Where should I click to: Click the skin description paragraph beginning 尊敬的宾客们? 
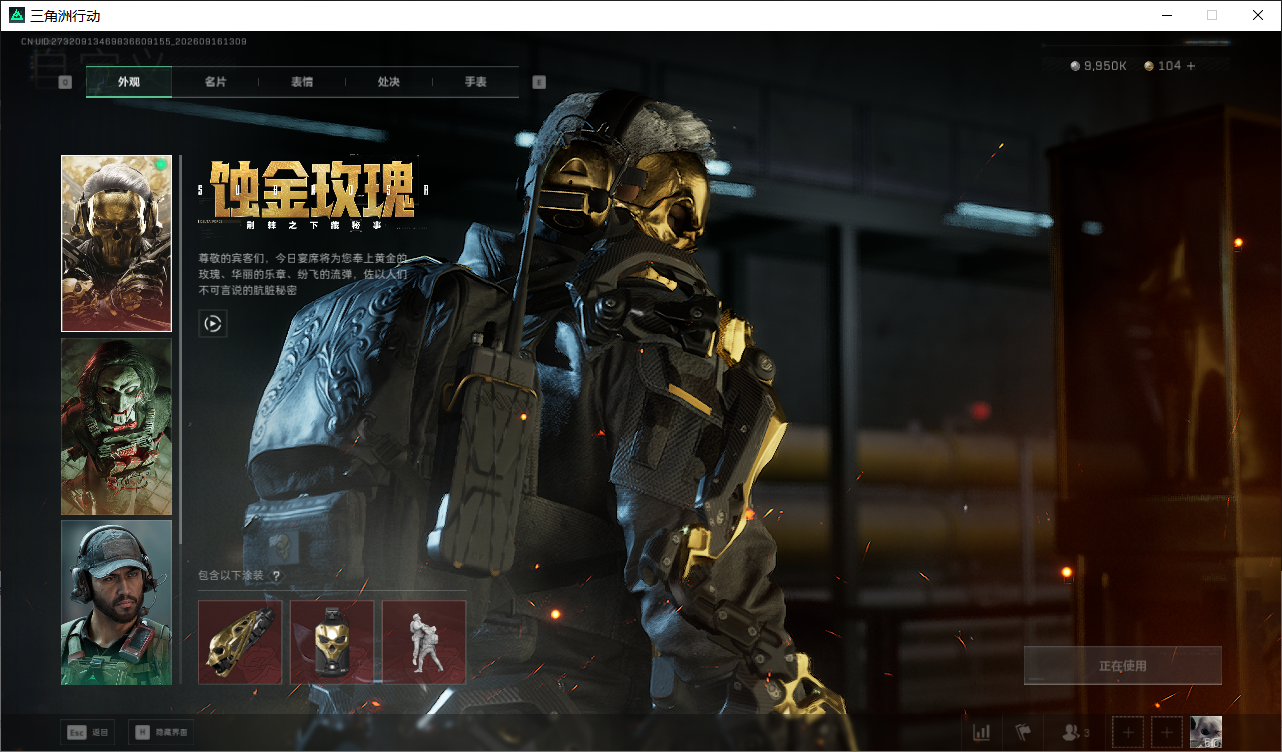coord(303,274)
